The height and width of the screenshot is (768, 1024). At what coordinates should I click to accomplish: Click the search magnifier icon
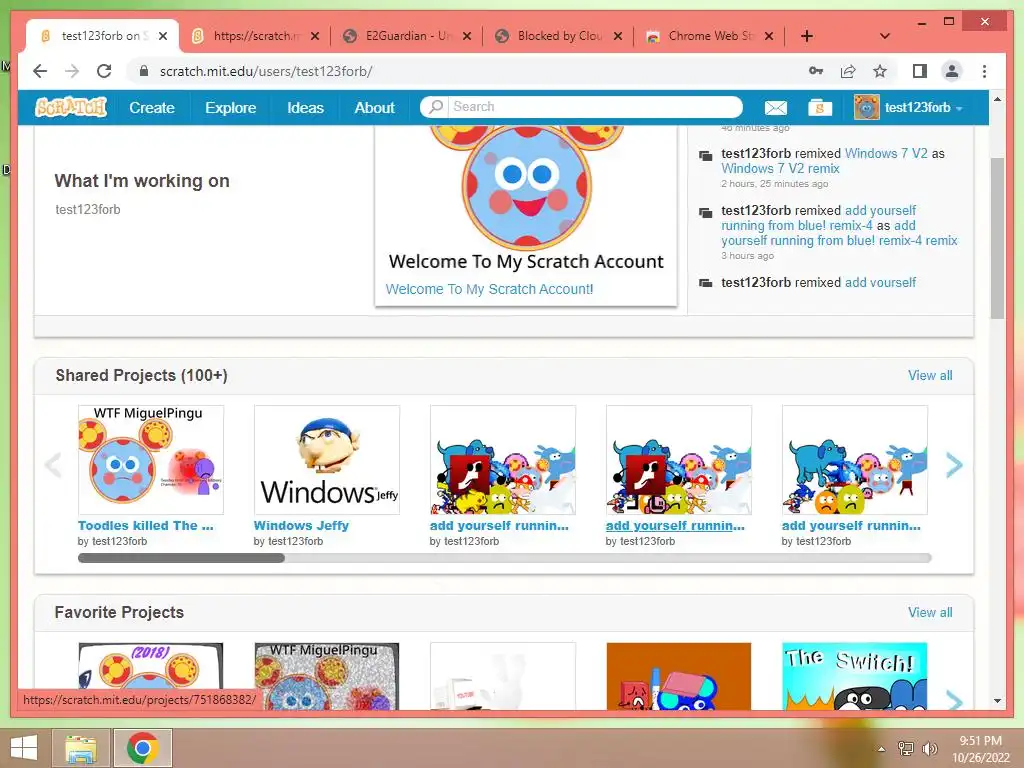(436, 106)
